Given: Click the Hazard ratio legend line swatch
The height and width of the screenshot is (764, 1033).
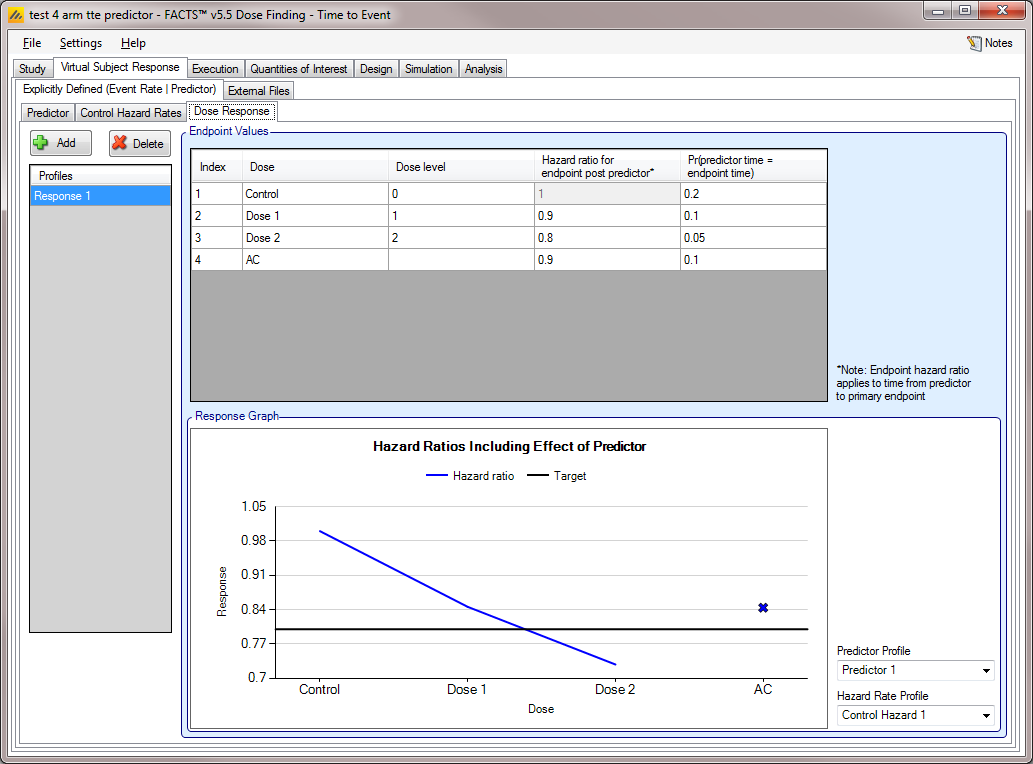Looking at the screenshot, I should coord(438,476).
